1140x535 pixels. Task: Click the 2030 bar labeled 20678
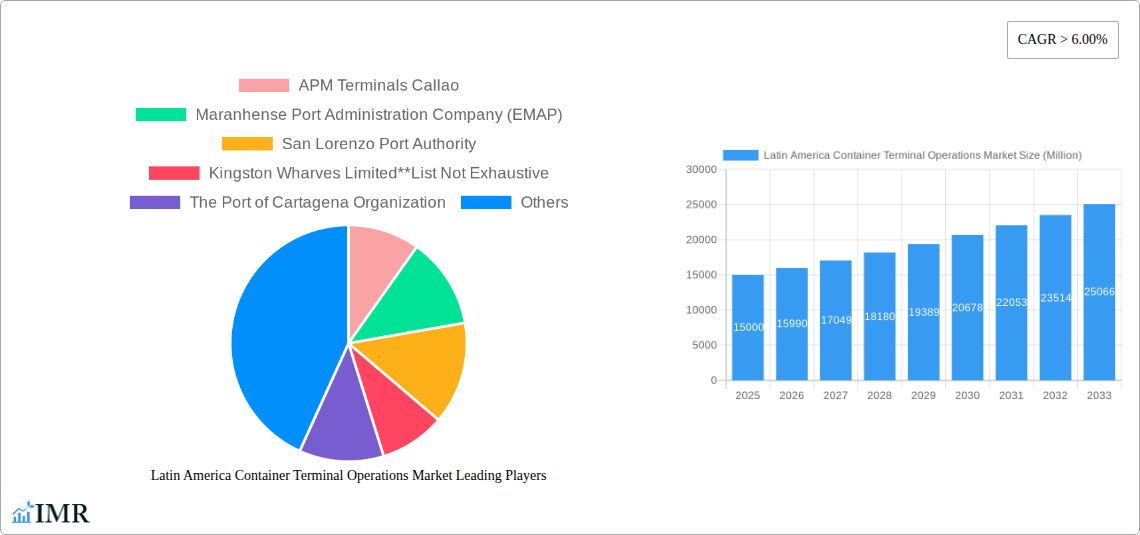click(968, 307)
